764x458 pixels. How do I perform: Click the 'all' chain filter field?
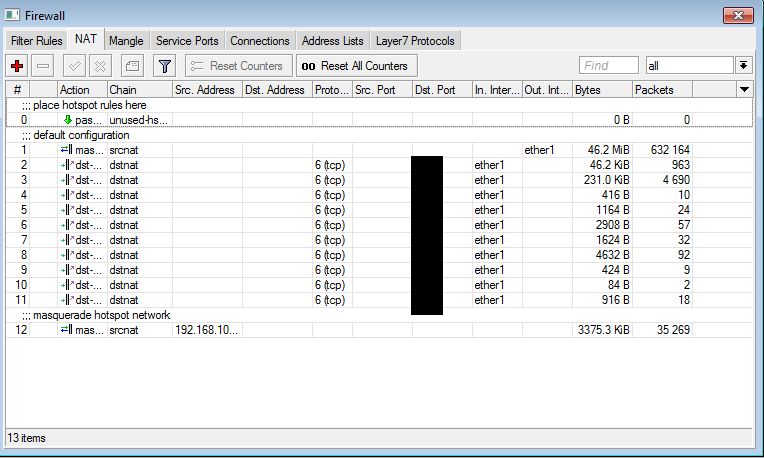pos(689,65)
